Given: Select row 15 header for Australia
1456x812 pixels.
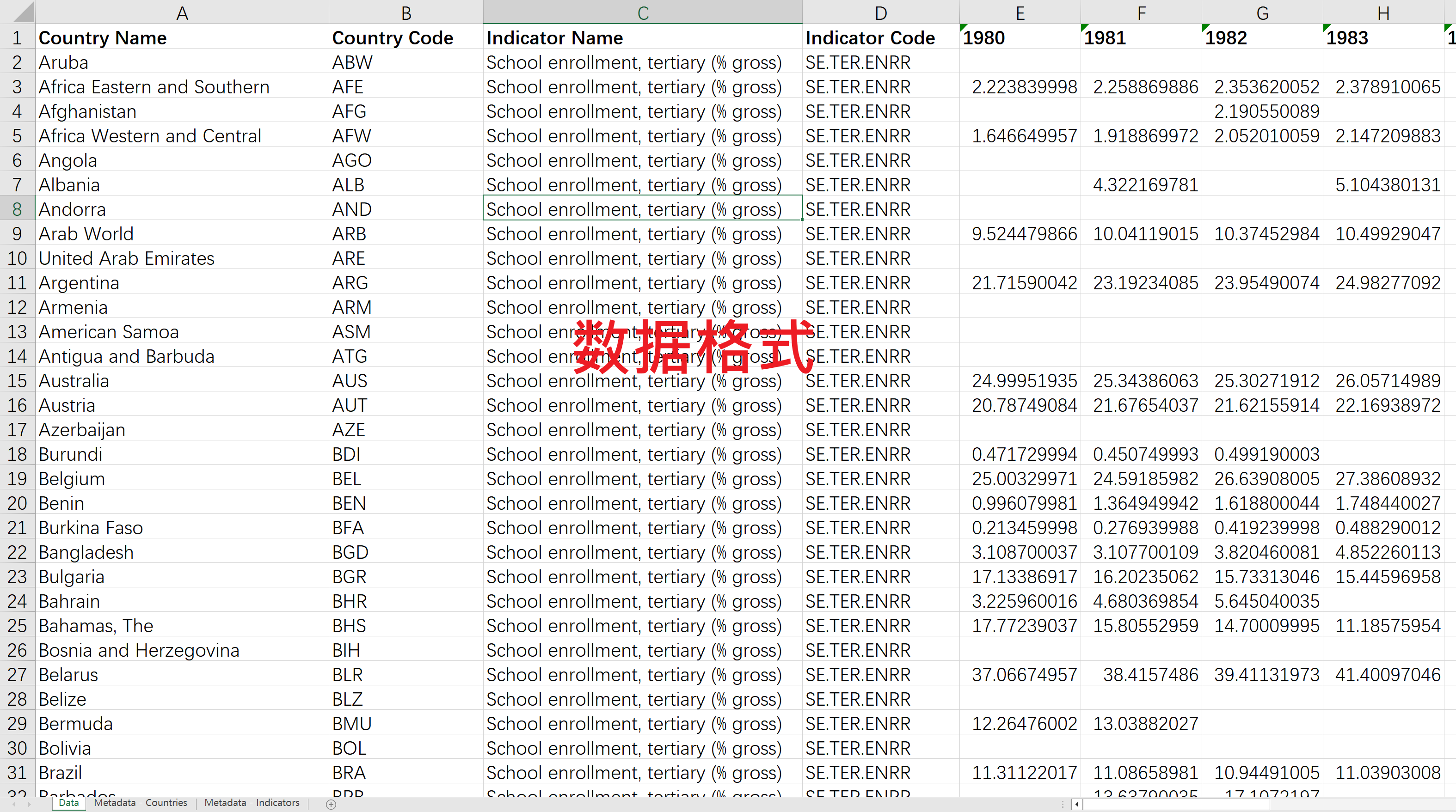Looking at the screenshot, I should click(17, 381).
